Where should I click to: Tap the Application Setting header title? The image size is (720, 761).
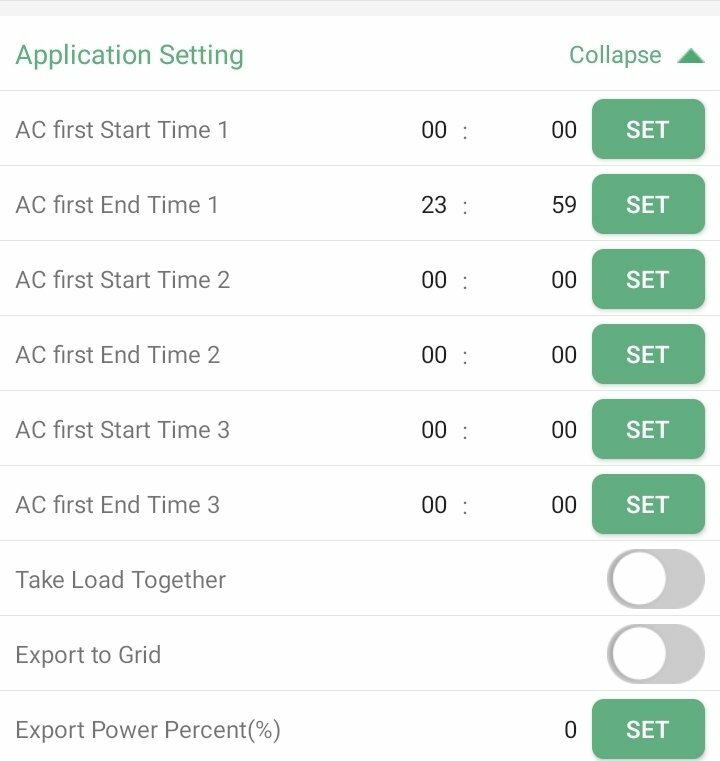point(130,55)
